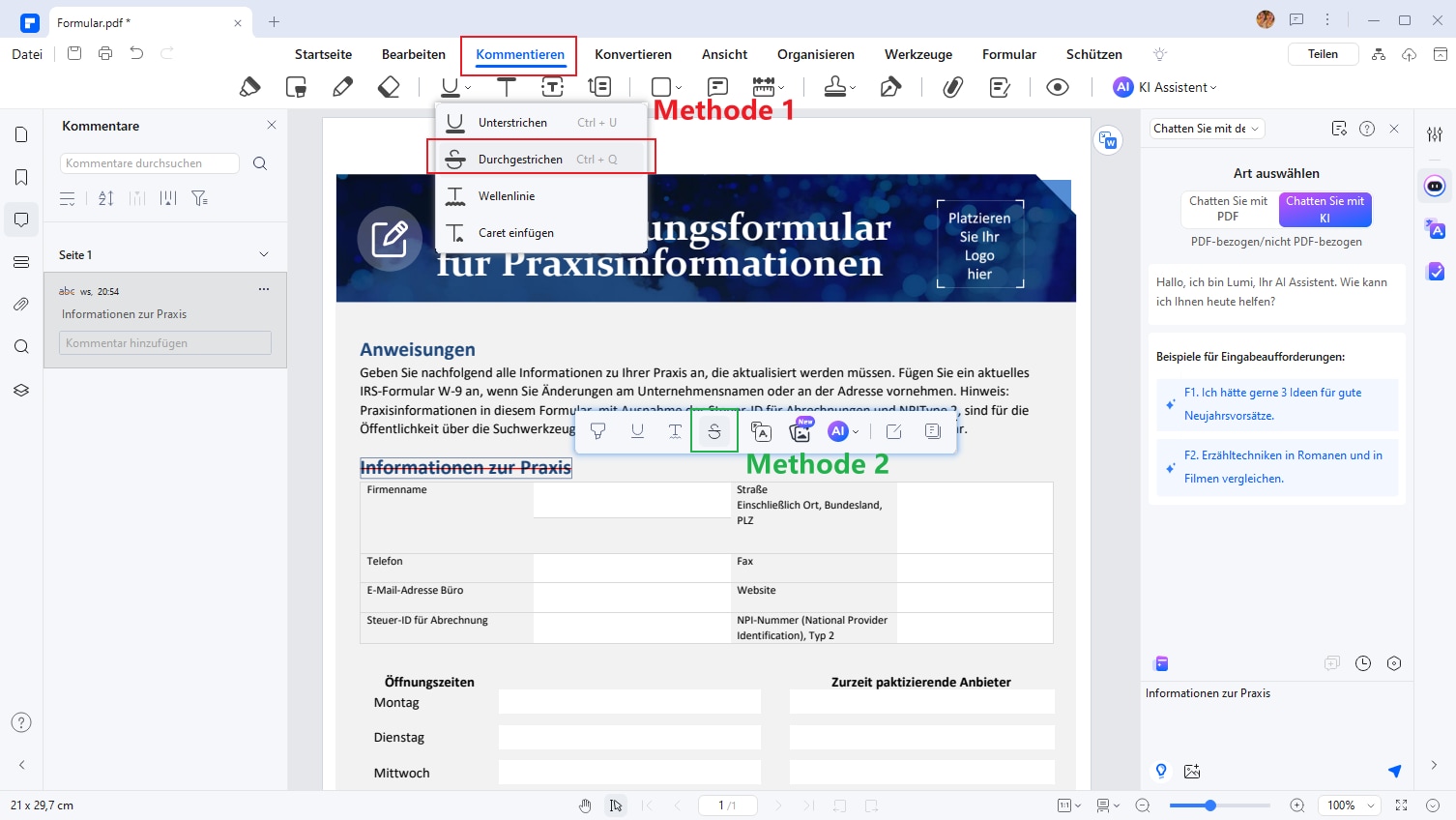Expand the measure tool dropdown
Viewport: 1456px width, 820px height.
(x=781, y=88)
